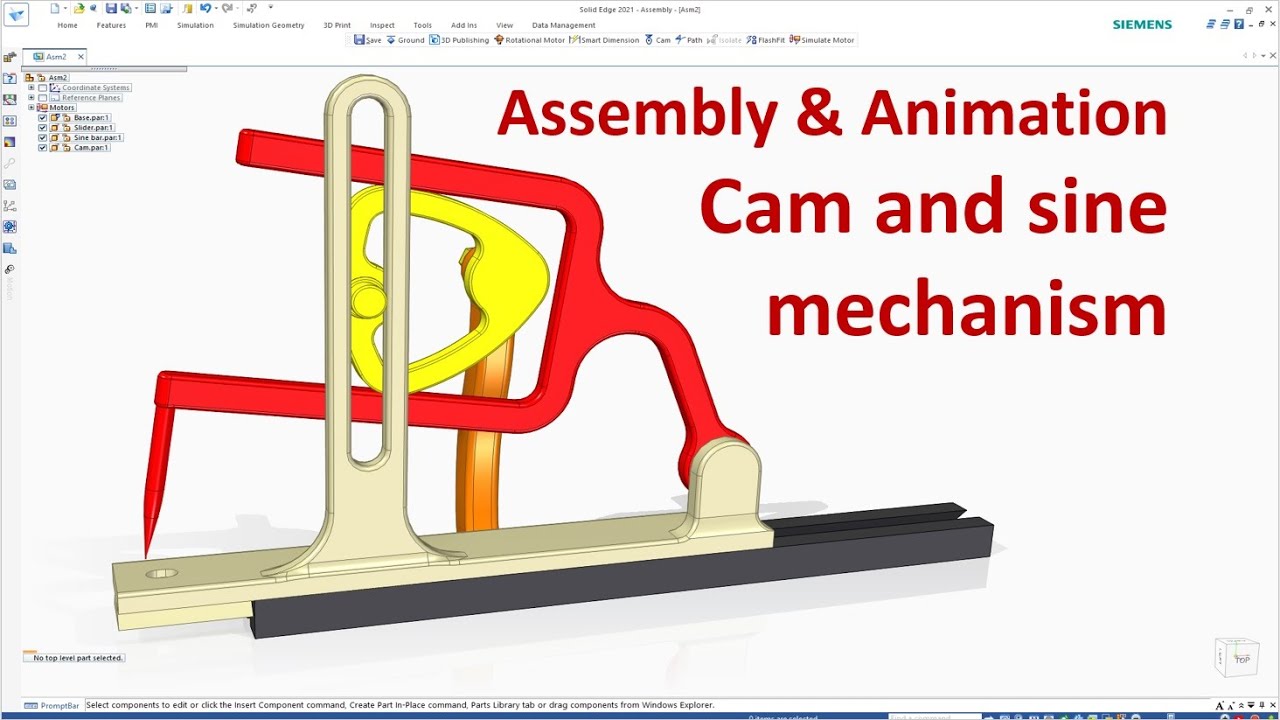This screenshot has width=1280, height=720.
Task: Click the 3D Publishing icon
Action: click(x=434, y=40)
